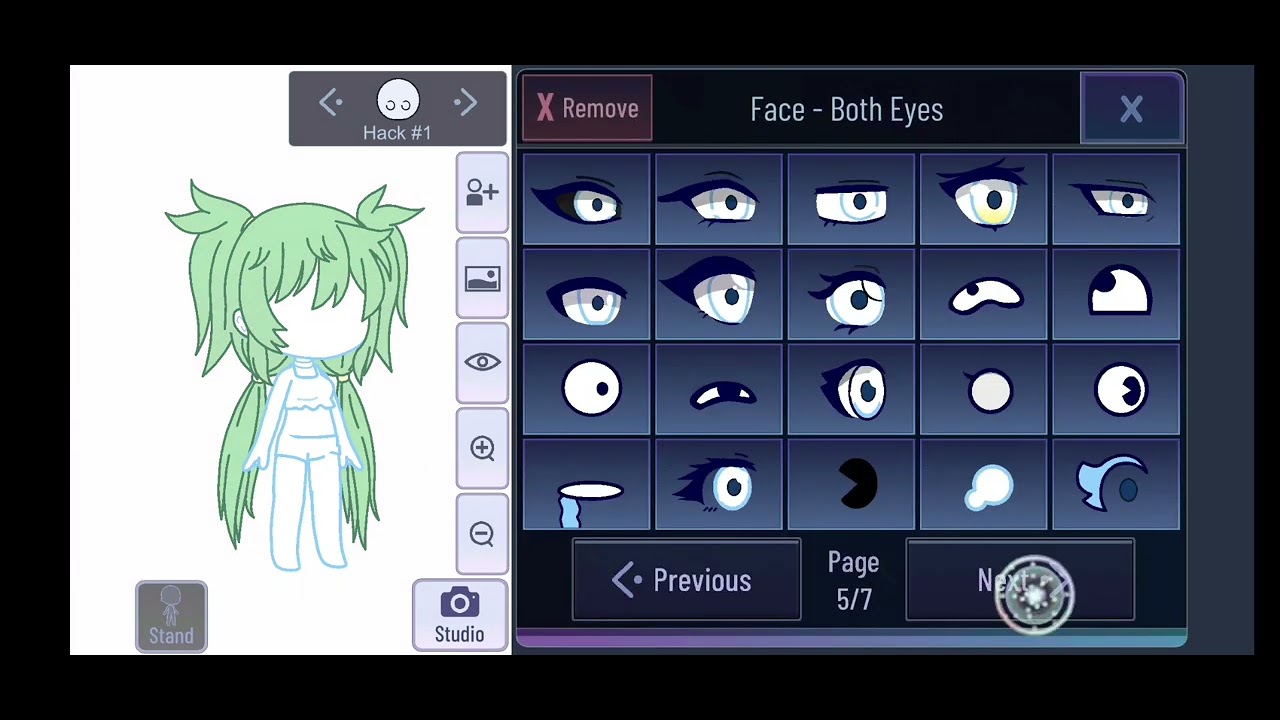Zoom out with the magnifier minus icon
Viewport: 1280px width, 720px height.
tap(482, 534)
